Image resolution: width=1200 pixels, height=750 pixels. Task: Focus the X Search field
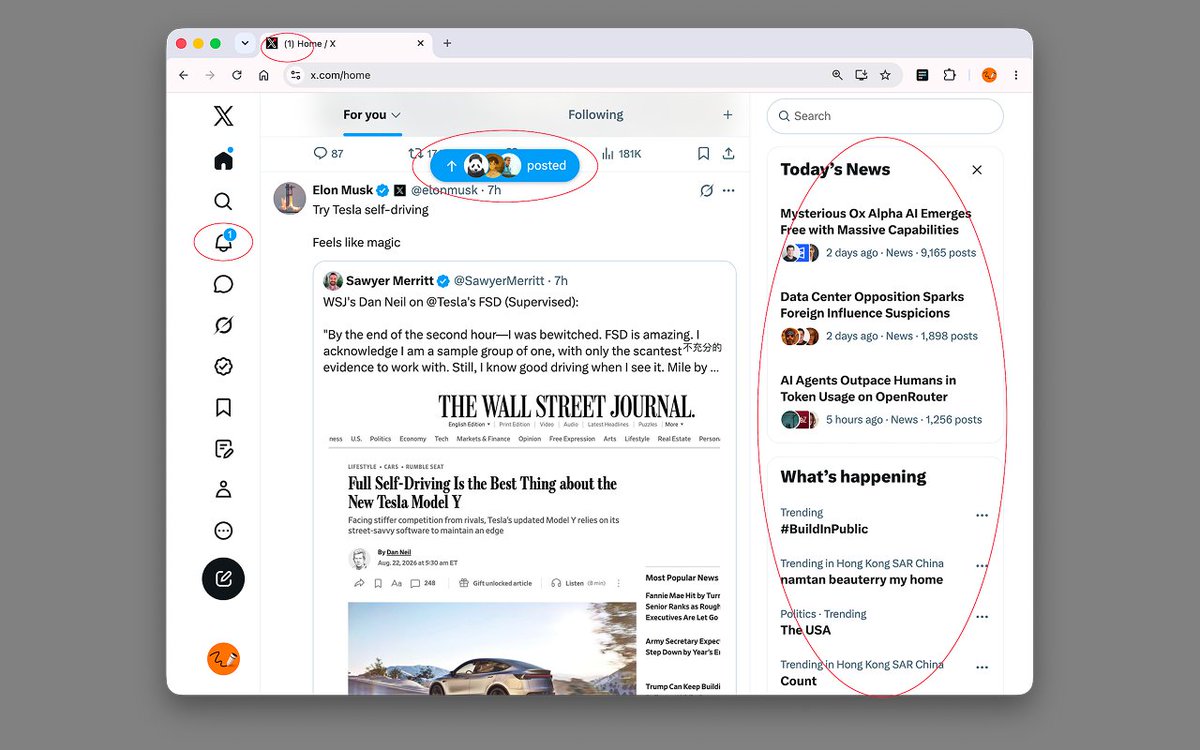click(x=885, y=116)
